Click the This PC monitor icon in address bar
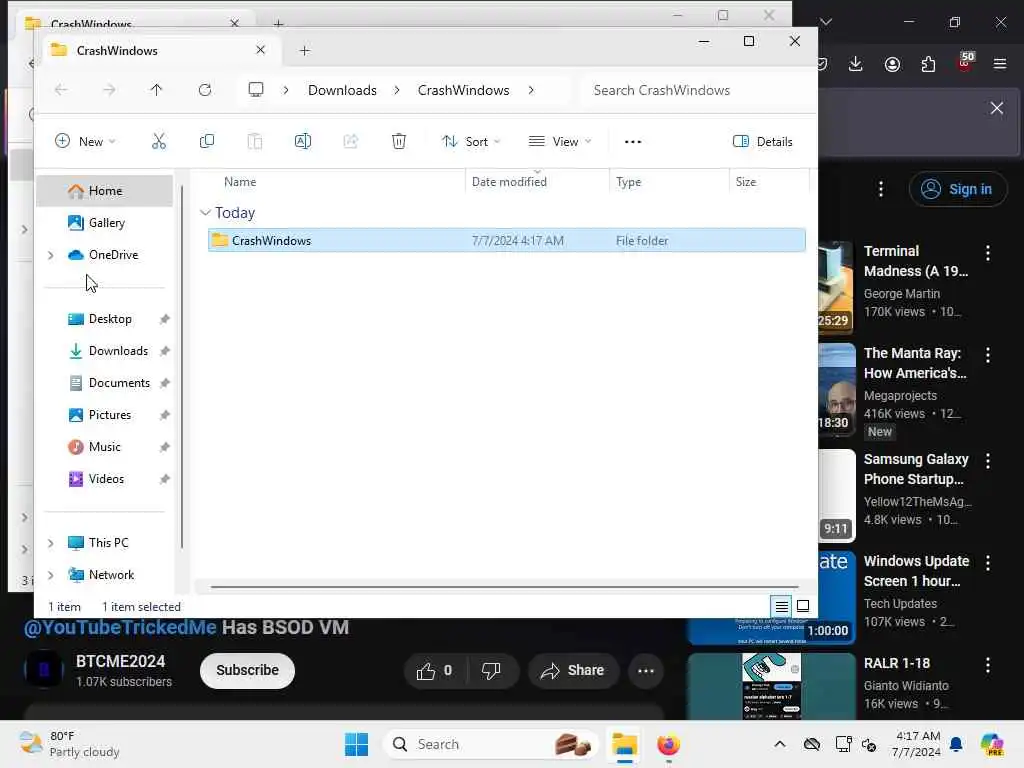The image size is (1024, 768). [x=256, y=89]
